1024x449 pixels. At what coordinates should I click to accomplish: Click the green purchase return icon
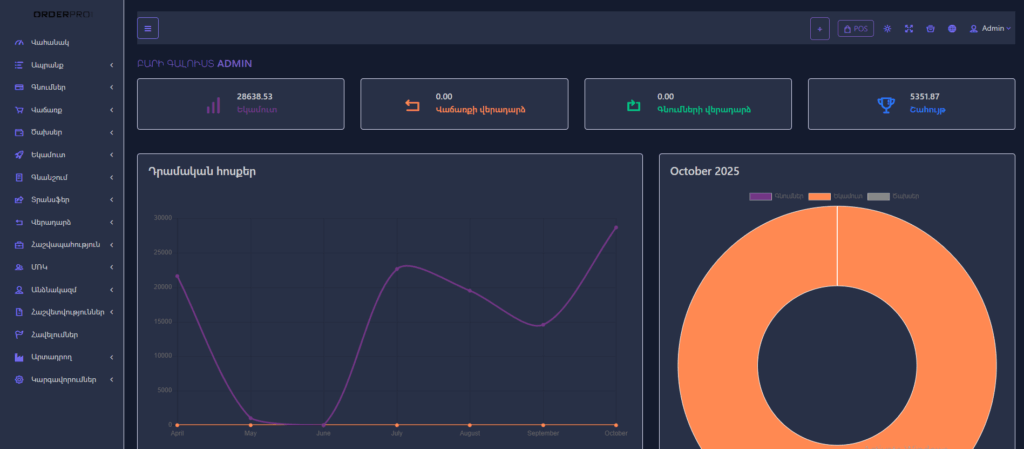[633, 104]
